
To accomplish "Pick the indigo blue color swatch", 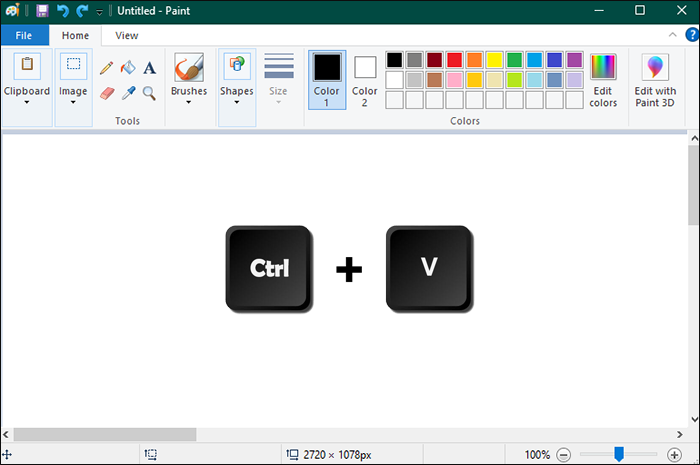I will click(554, 60).
